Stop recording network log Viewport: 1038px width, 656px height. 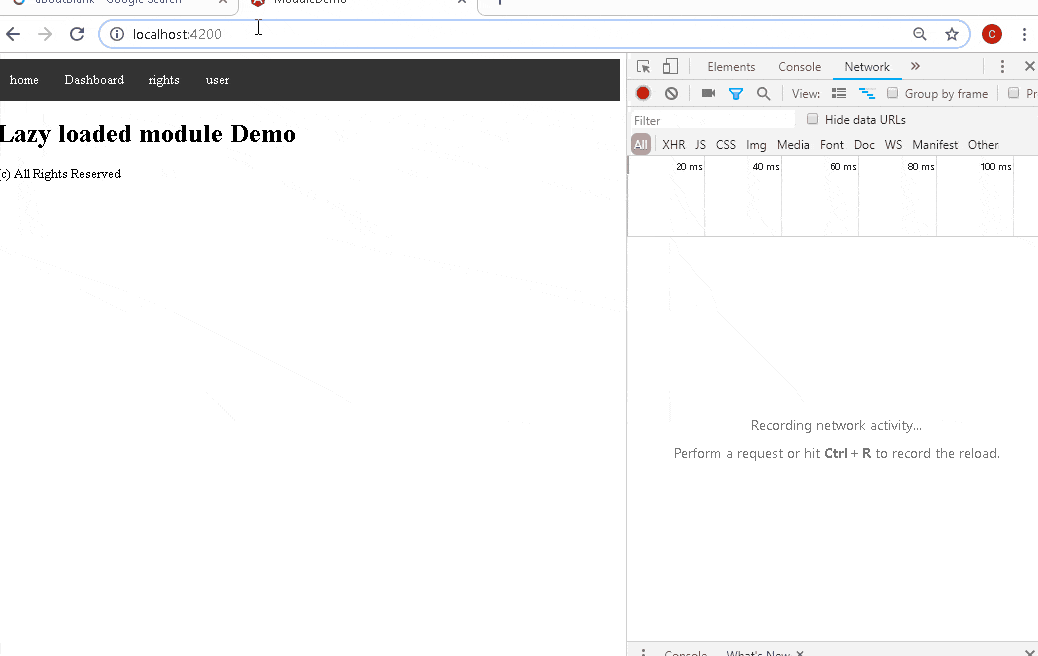point(643,93)
